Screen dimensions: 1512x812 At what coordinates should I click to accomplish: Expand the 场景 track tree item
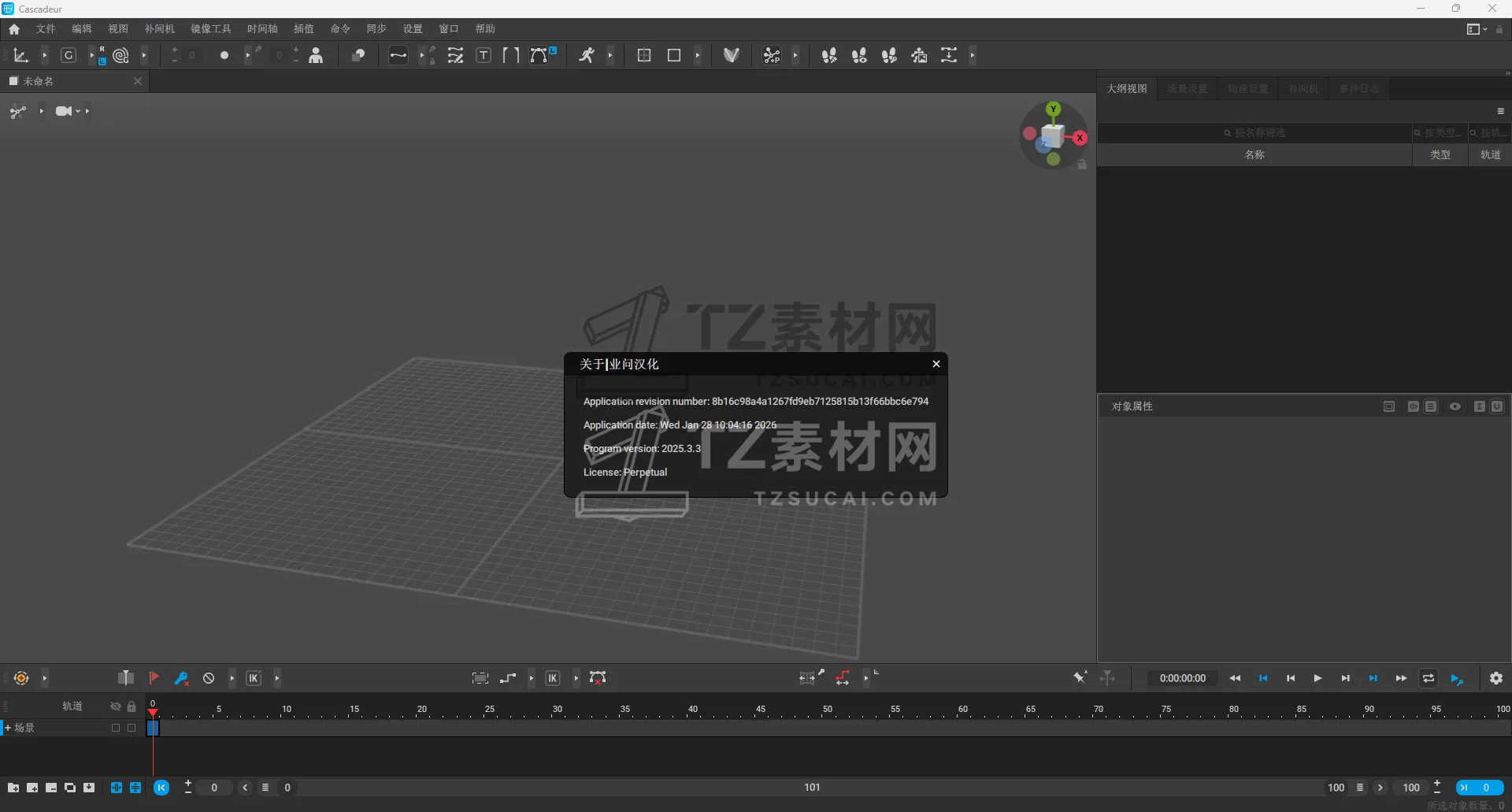(x=8, y=728)
